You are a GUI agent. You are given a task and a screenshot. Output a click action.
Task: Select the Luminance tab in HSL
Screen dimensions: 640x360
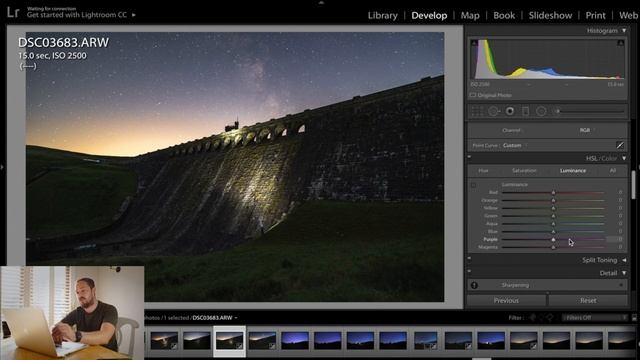[573, 171]
